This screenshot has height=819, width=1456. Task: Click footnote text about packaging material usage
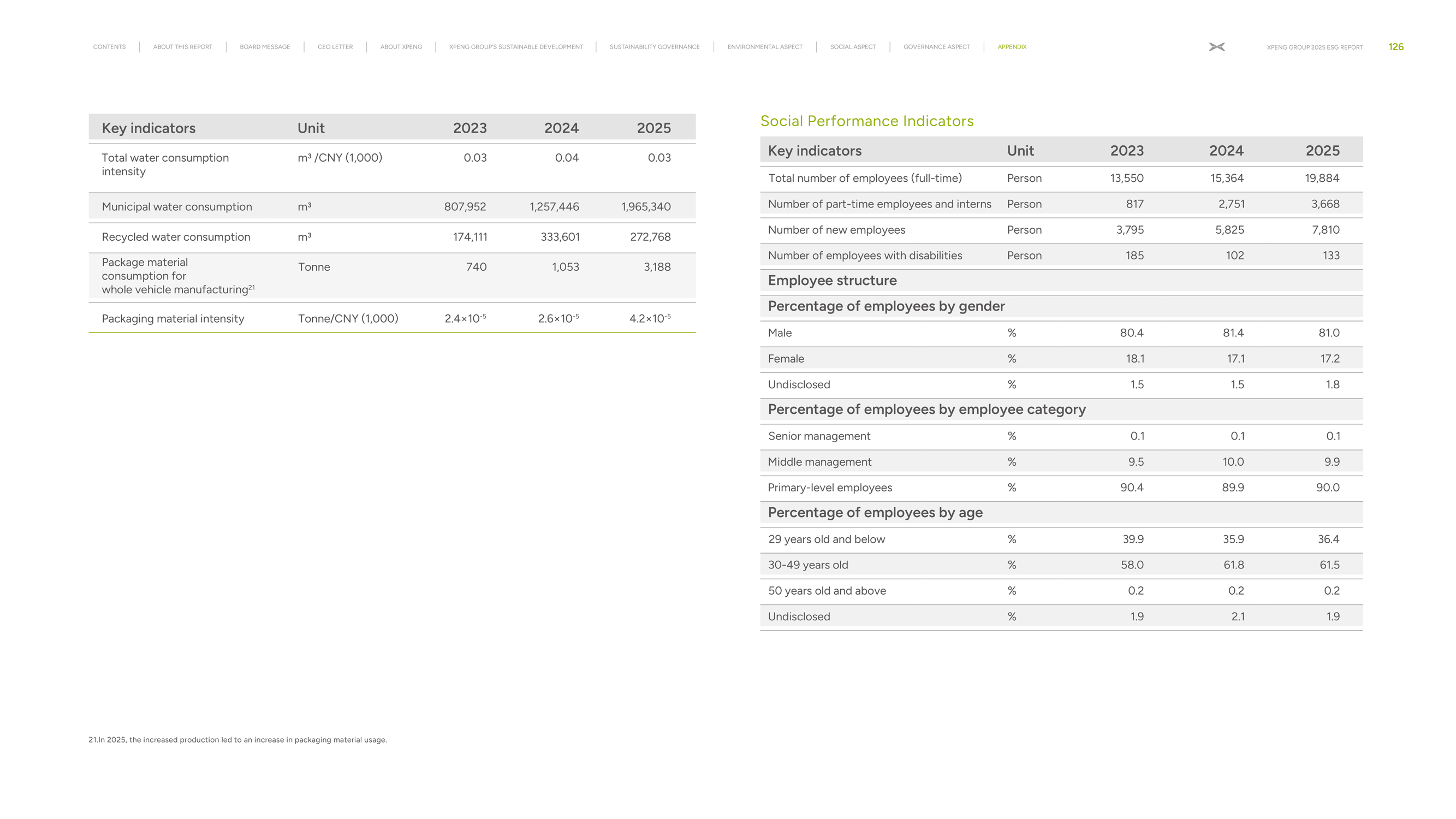pos(237,740)
